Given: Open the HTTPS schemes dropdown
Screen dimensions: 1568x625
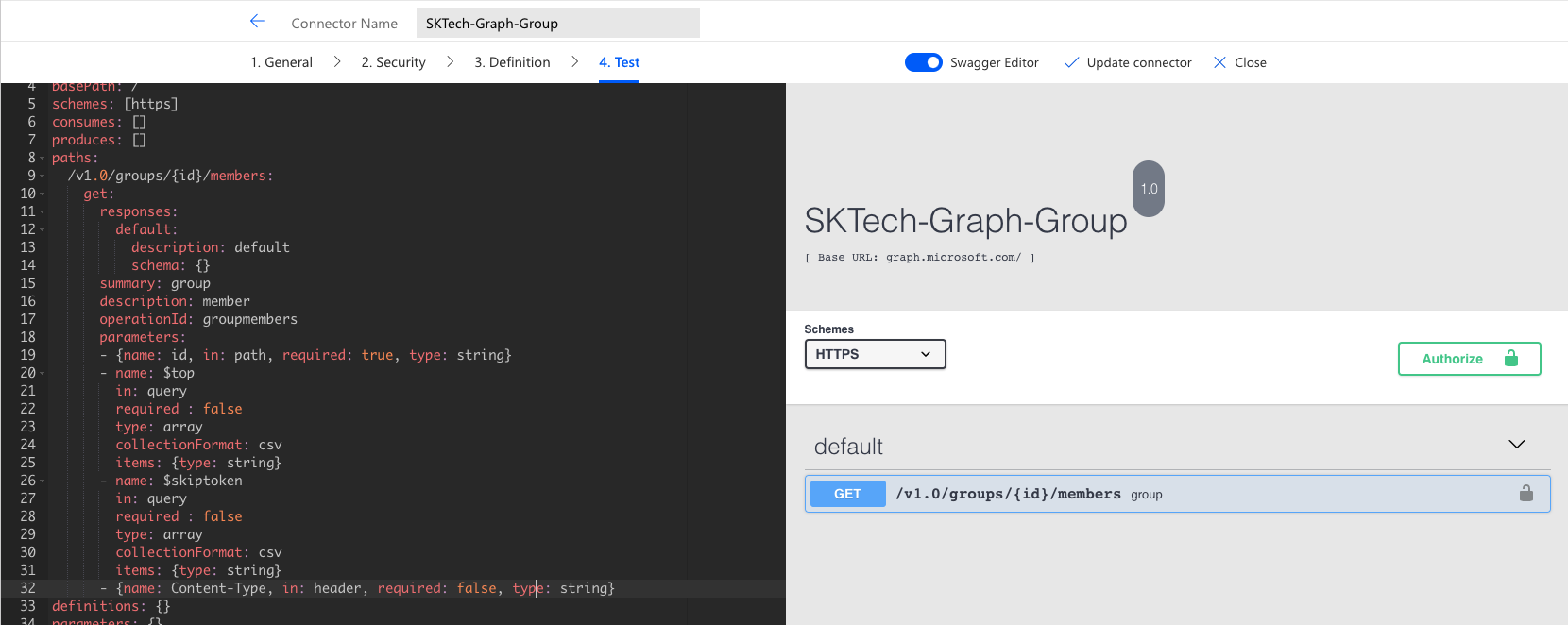Looking at the screenshot, I should coord(875,354).
